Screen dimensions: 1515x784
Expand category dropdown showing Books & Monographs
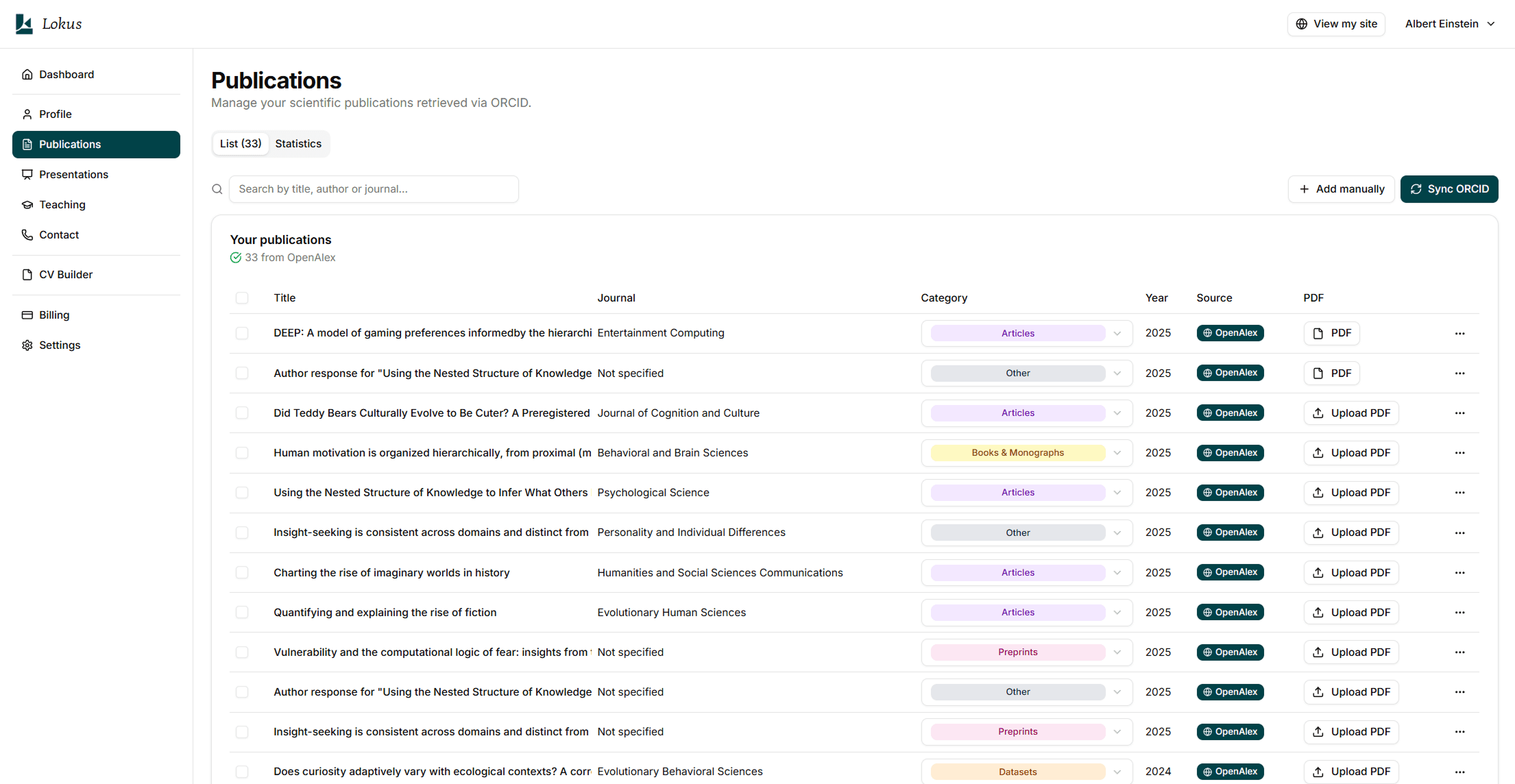[1026, 453]
